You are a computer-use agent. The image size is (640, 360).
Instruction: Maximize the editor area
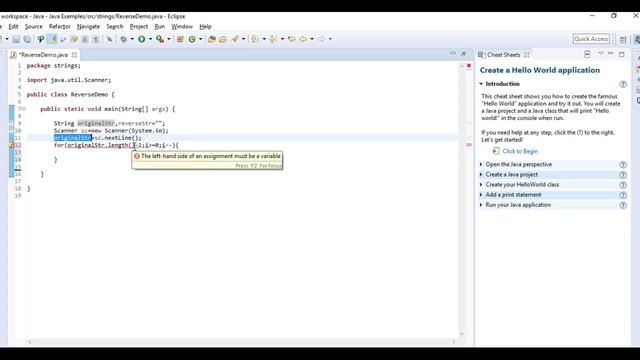[464, 54]
